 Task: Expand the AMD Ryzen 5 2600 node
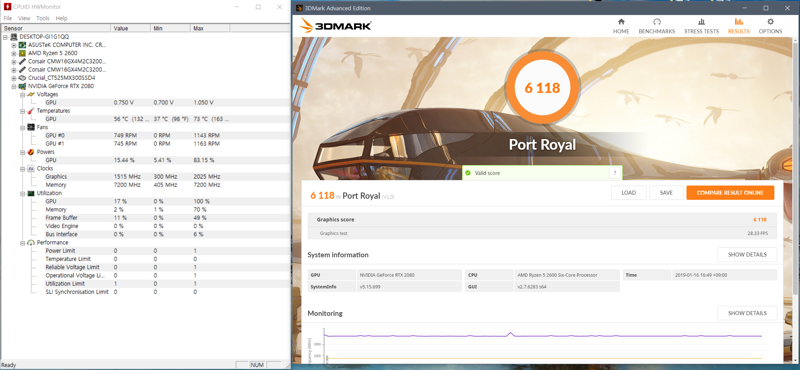pyautogui.click(x=14, y=53)
